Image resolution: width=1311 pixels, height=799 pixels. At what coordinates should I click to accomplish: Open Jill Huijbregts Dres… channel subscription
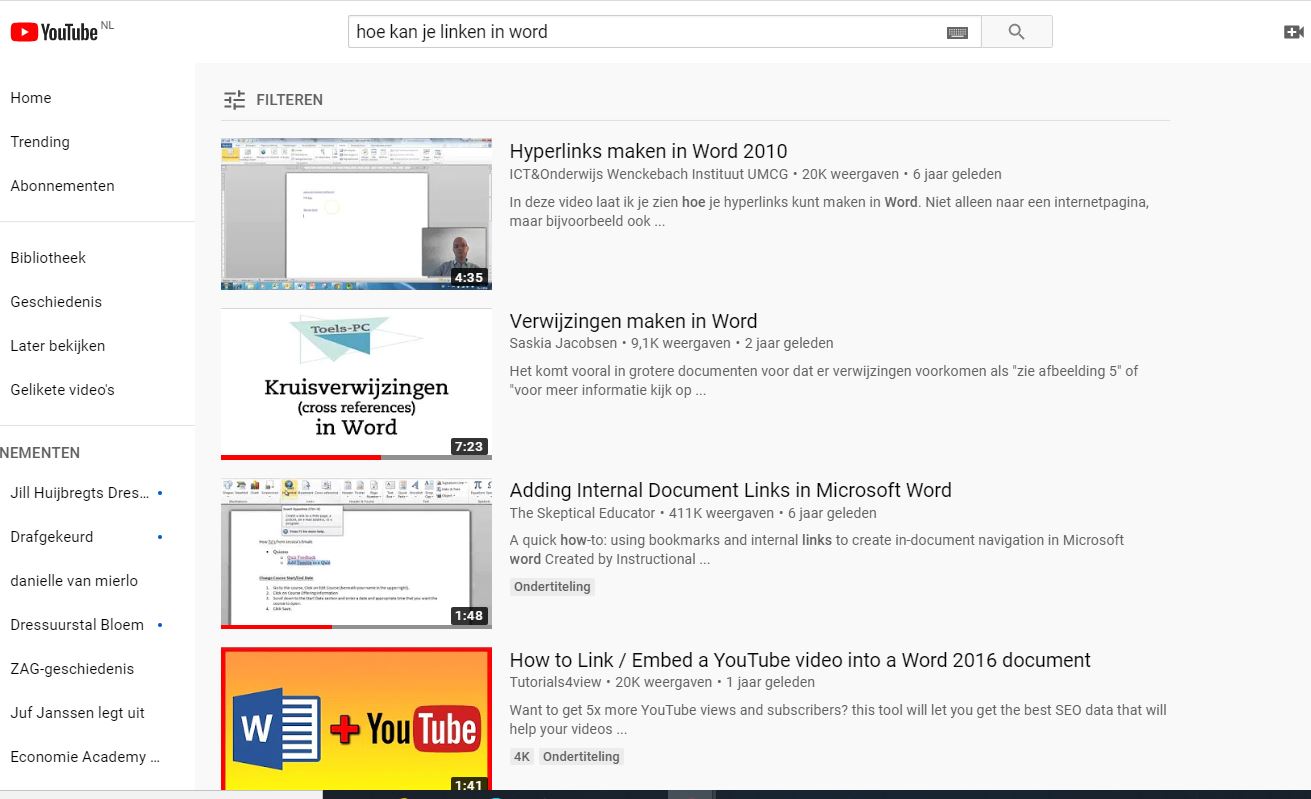80,493
